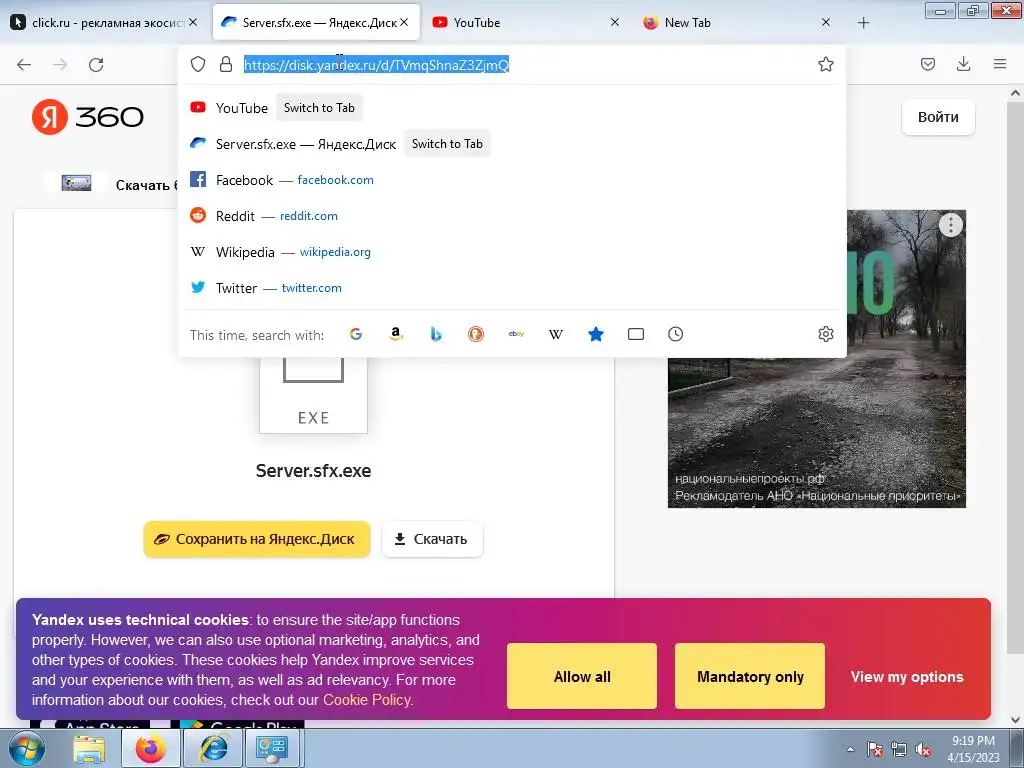Open the Firefox hamburger application menu

pos(1000,64)
